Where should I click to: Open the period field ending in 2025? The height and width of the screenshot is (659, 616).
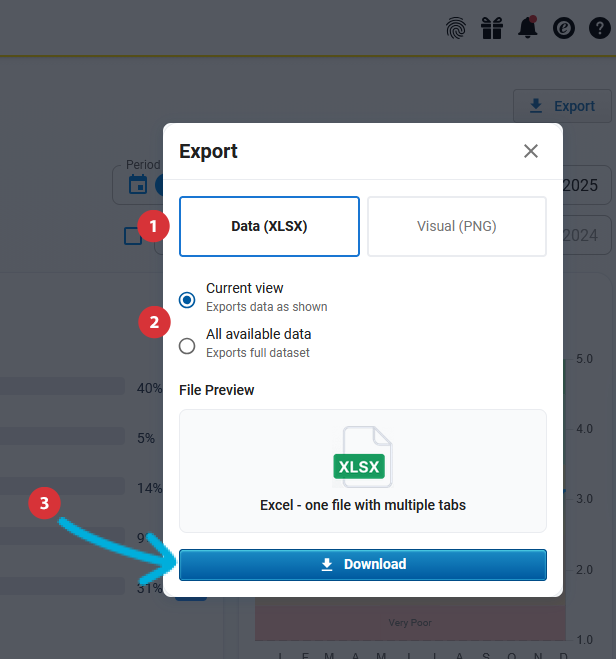pos(586,185)
